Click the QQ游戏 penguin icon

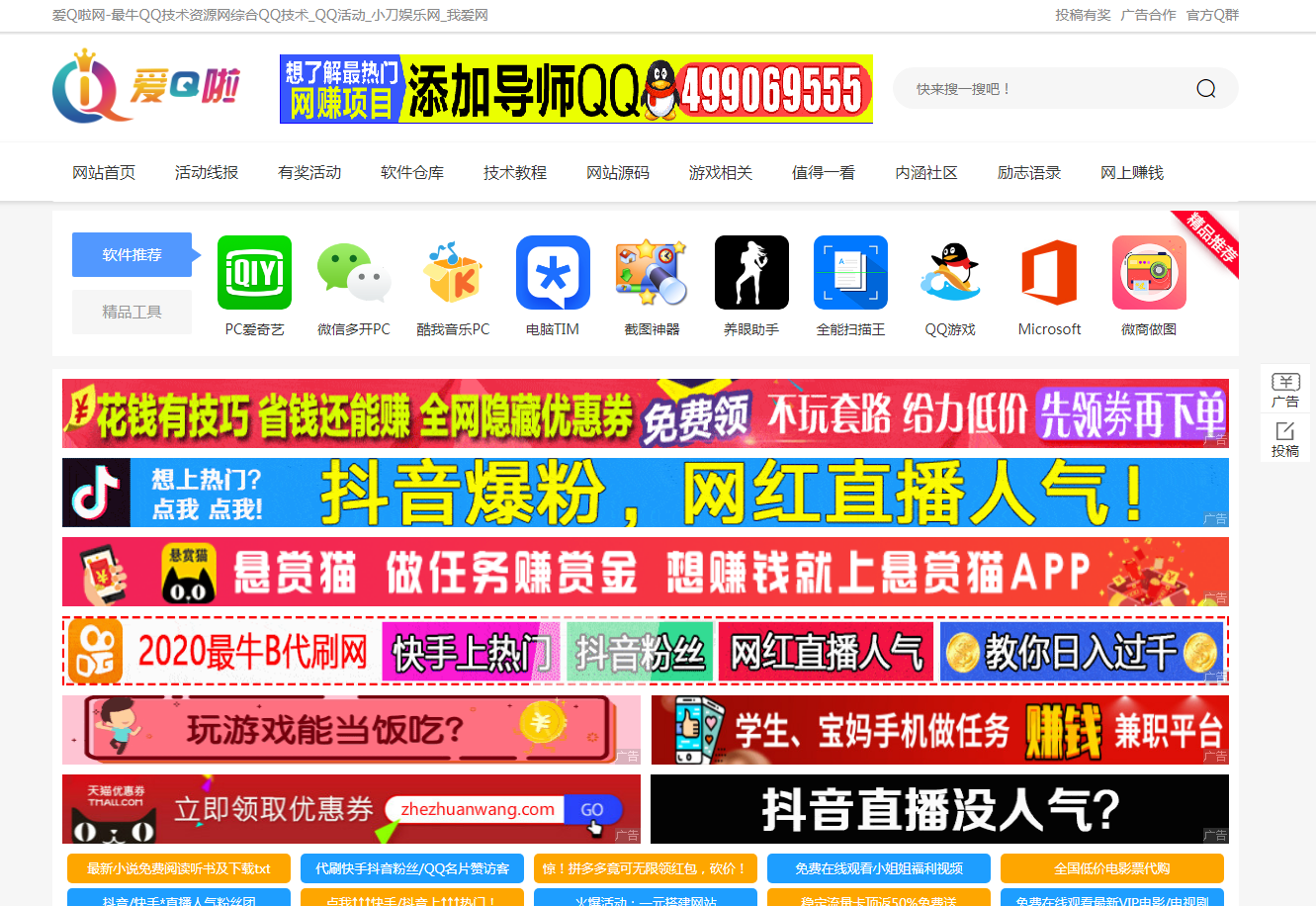click(x=950, y=273)
